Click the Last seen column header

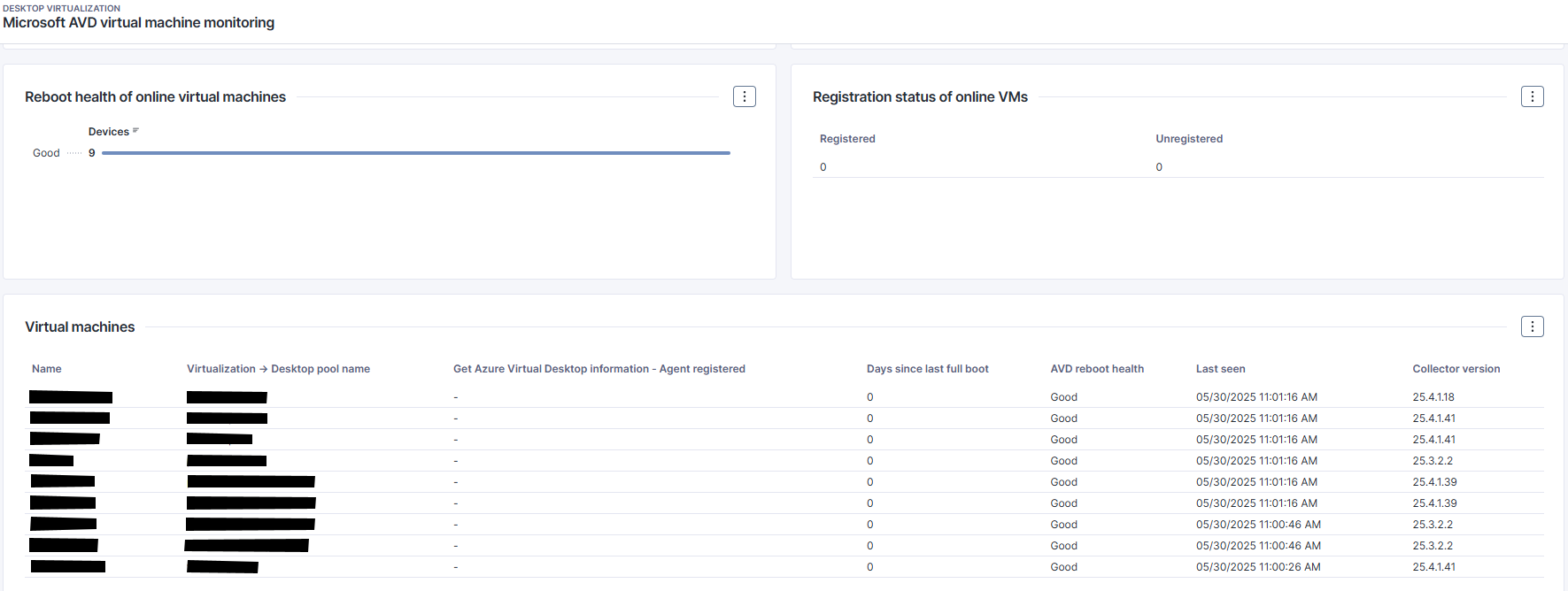pos(1220,369)
